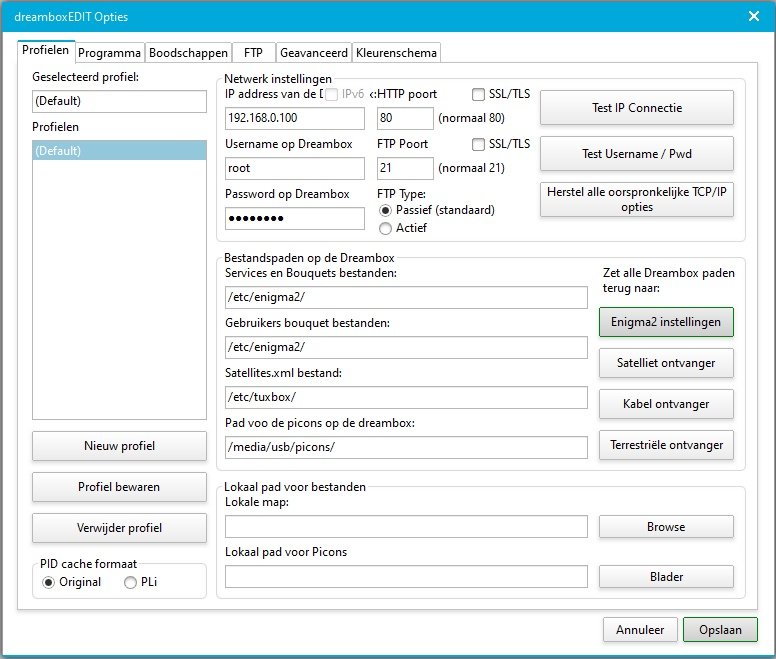The width and height of the screenshot is (776, 659).
Task: Open the Kleurenschema tab
Action: 396,53
